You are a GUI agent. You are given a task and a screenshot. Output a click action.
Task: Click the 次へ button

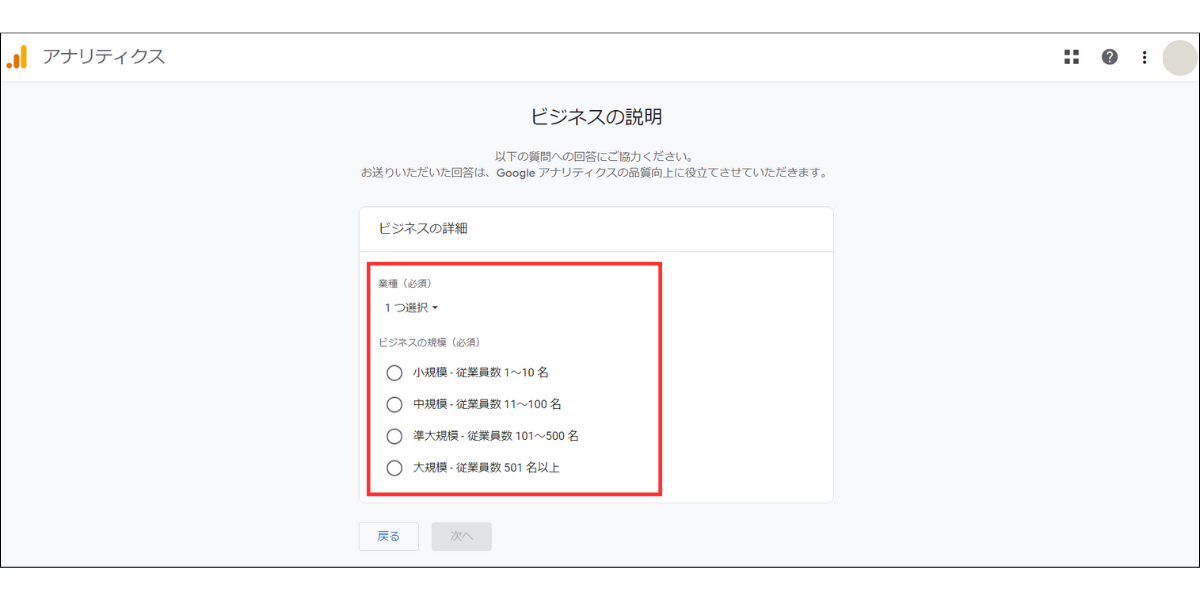click(461, 536)
